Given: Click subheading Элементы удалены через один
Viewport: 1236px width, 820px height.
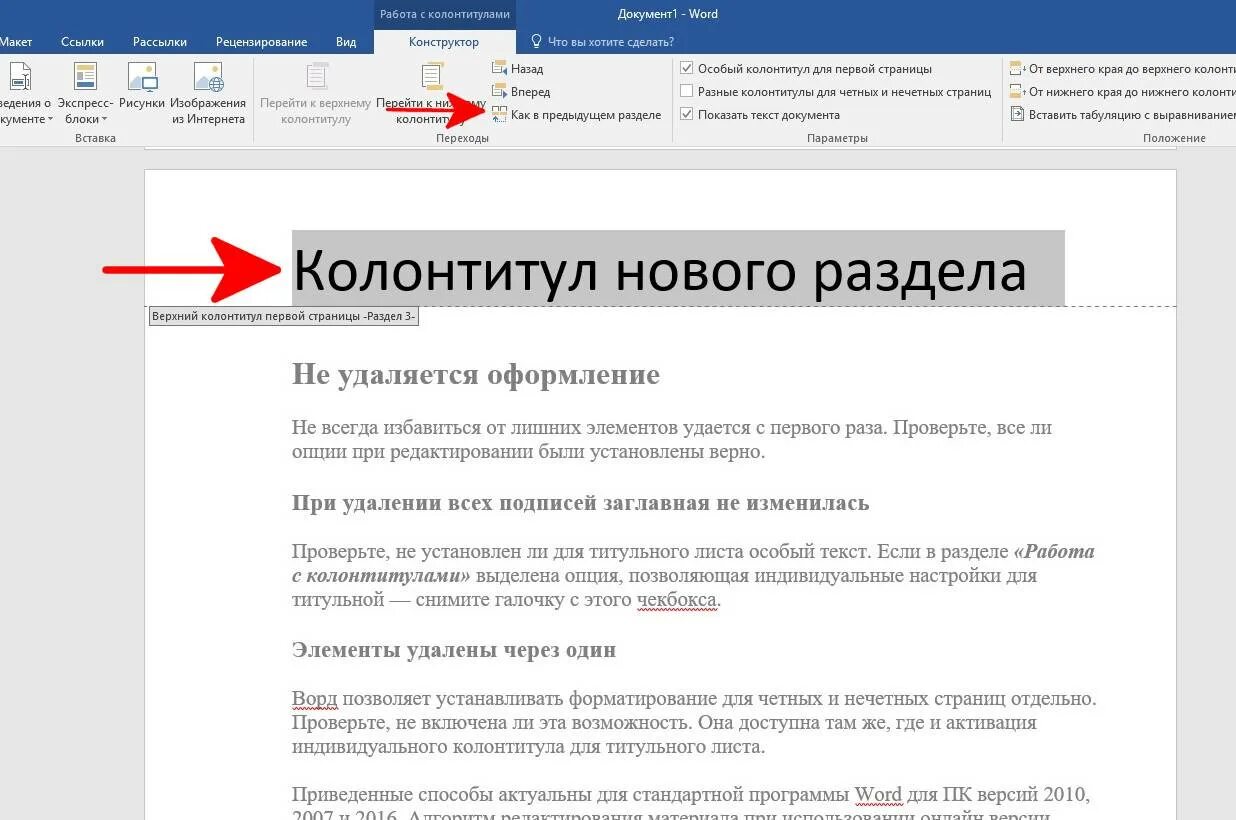Looking at the screenshot, I should click(x=454, y=650).
